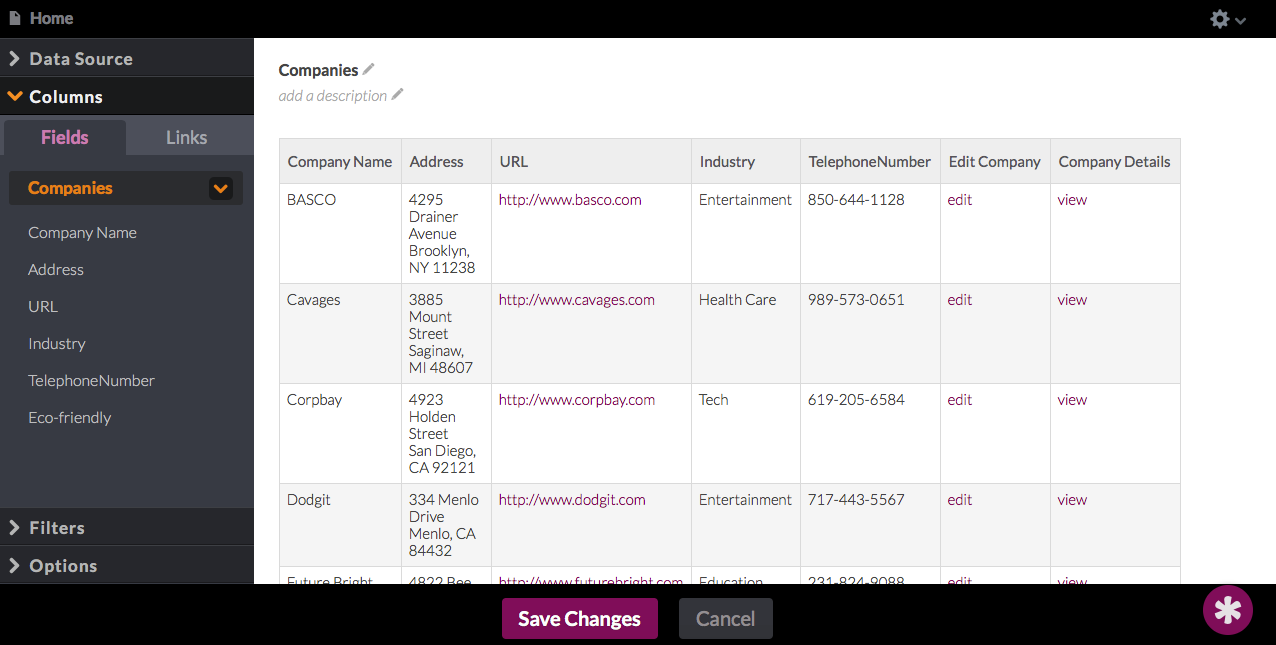The image size is (1276, 645).
Task: Click the Home page icon
Action: [x=14, y=18]
